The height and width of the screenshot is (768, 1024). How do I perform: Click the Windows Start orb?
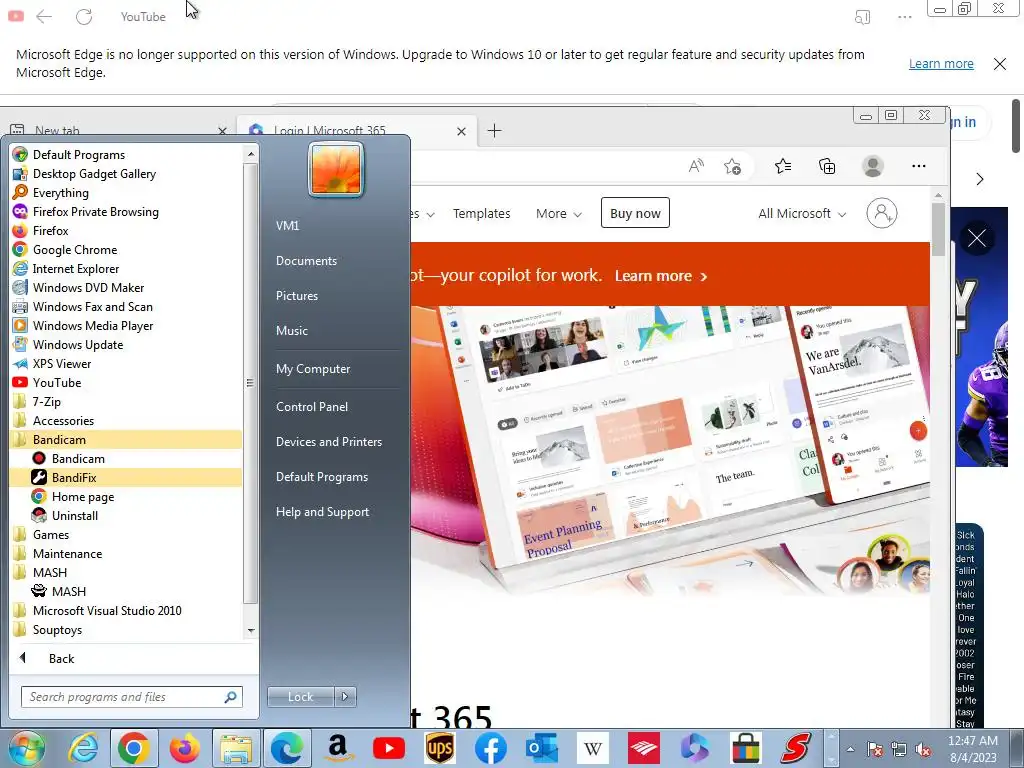pyautogui.click(x=26, y=748)
